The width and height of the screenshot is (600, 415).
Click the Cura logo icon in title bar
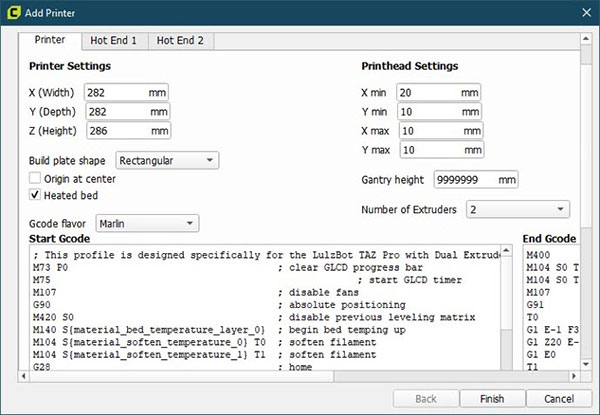point(13,14)
